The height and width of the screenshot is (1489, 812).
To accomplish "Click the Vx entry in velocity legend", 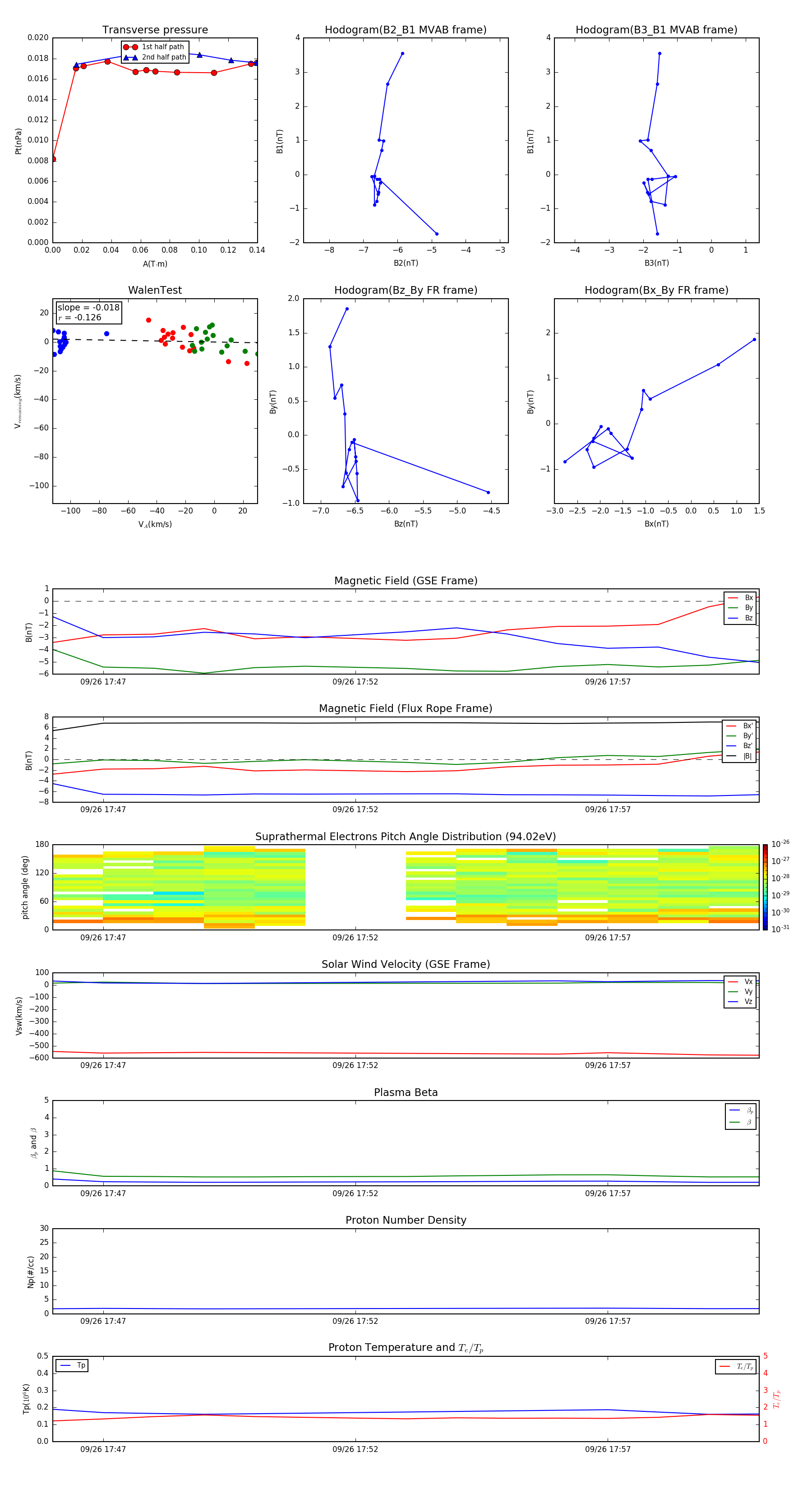I will click(740, 981).
